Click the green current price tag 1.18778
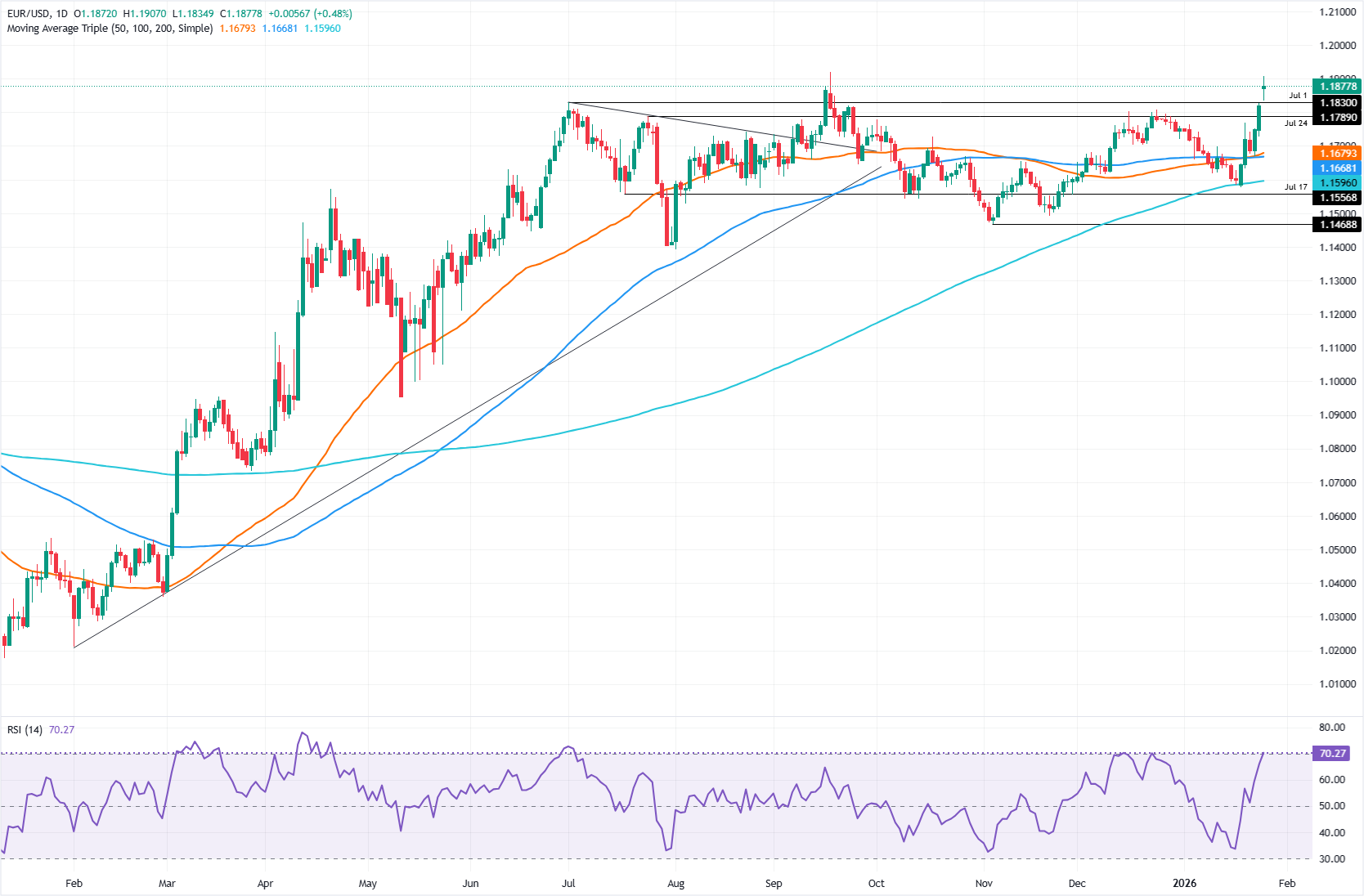Screen dimensions: 1364x896 pyautogui.click(x=1336, y=87)
